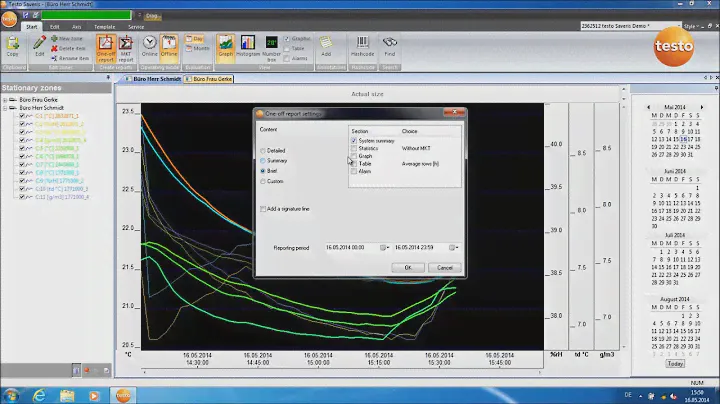Image resolution: width=720 pixels, height=404 pixels.
Task: Click the Copy clipboard icon
Action: (x=13, y=44)
